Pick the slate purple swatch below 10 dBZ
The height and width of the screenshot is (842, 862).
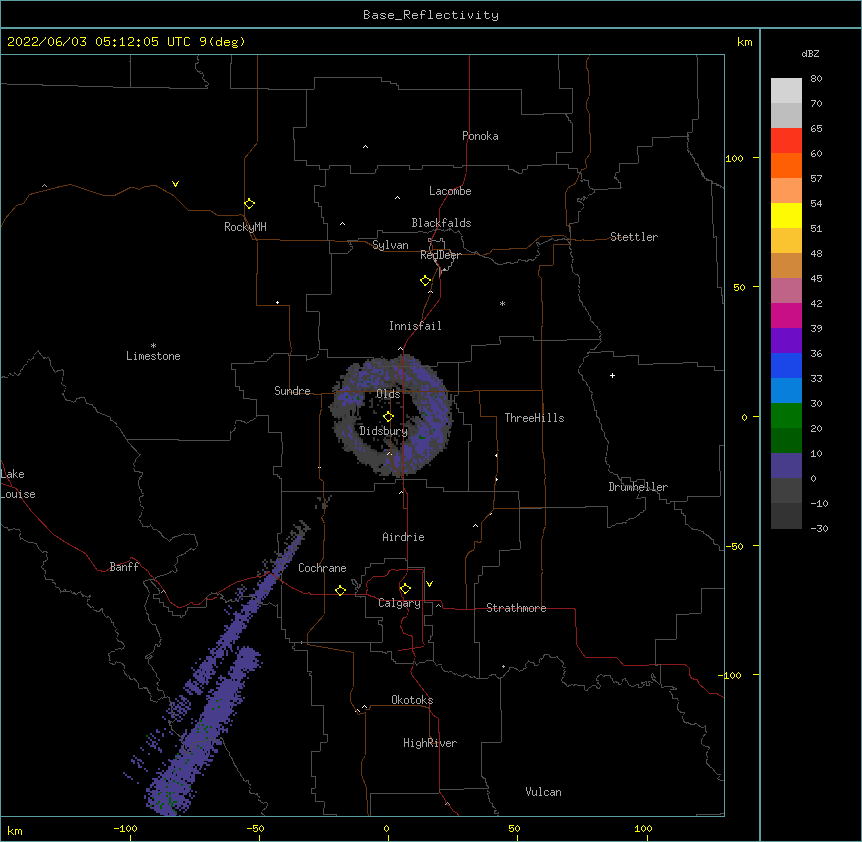786,466
